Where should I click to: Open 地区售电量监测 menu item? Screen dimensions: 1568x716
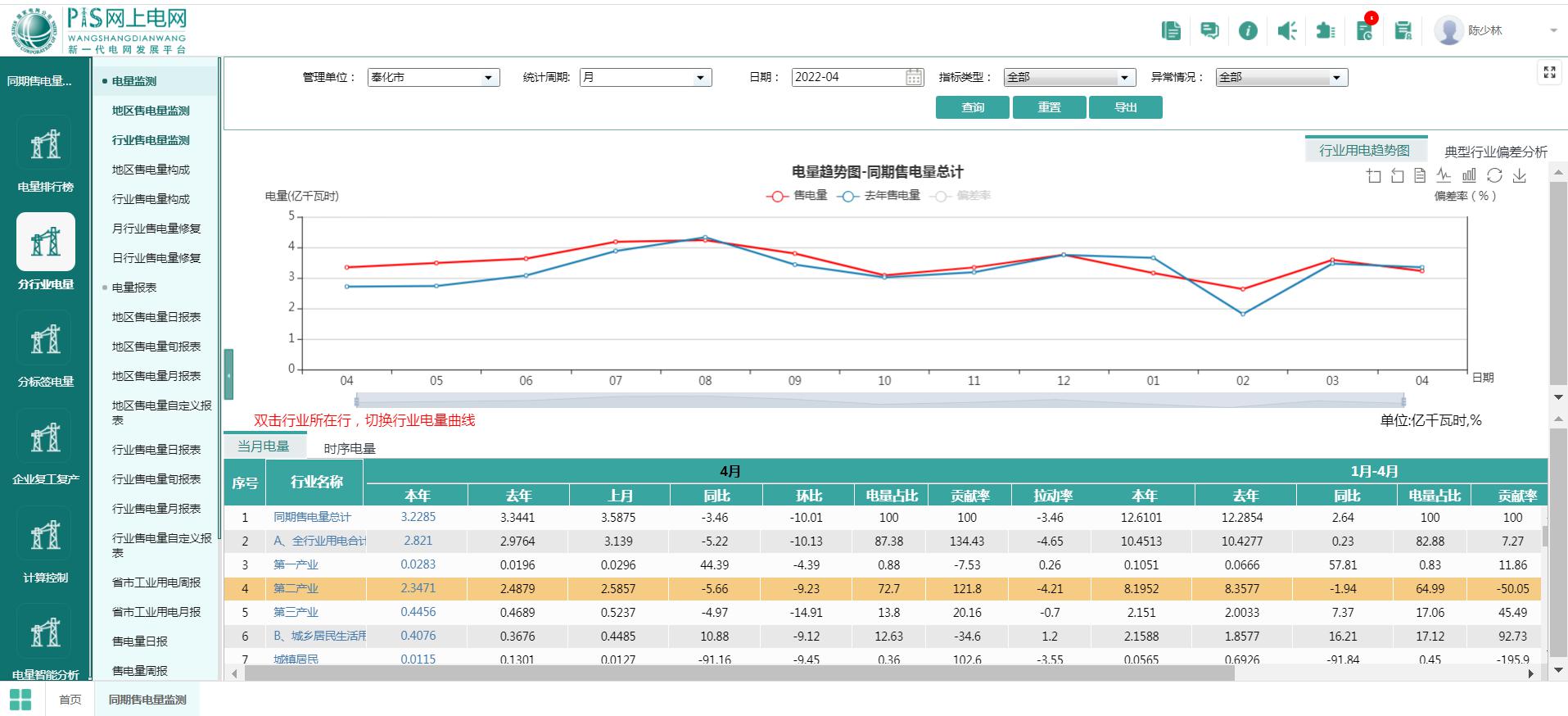pyautogui.click(x=151, y=111)
